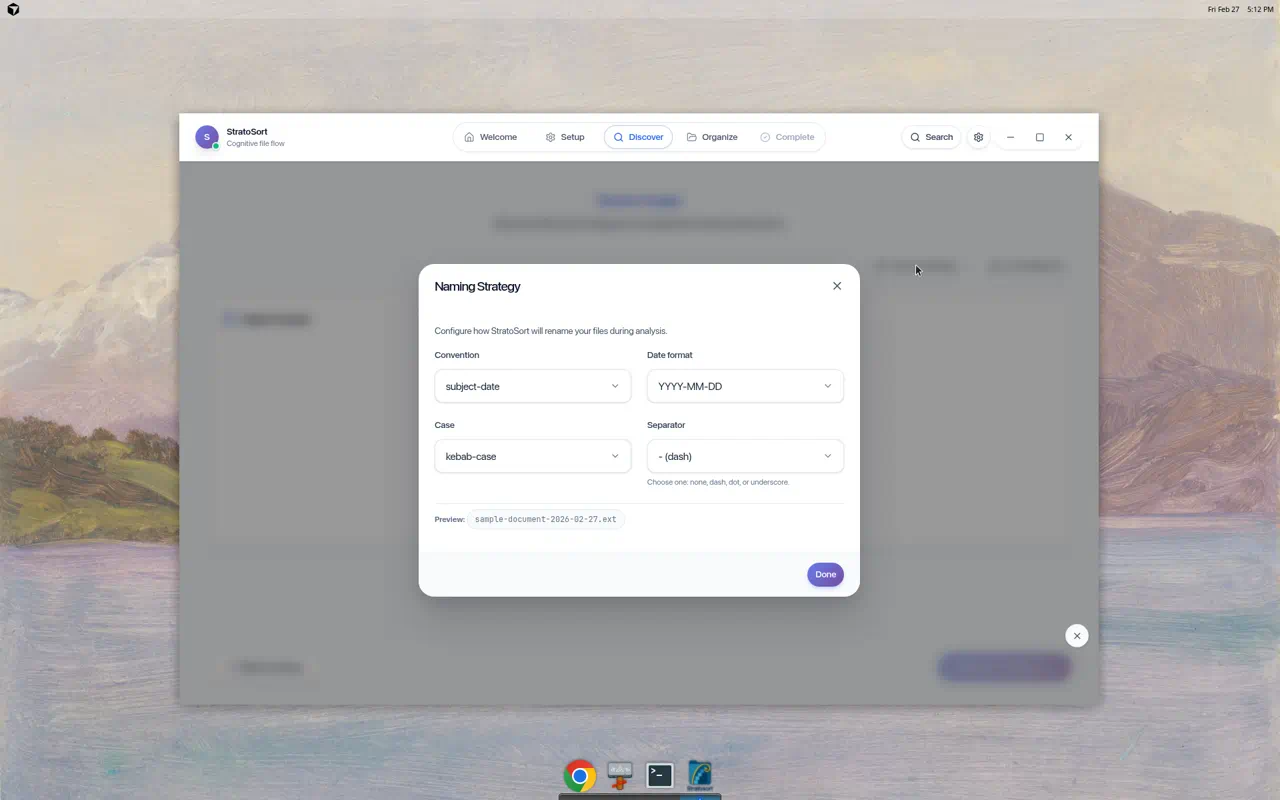1280x800 pixels.
Task: Click the Search button
Action: click(x=931, y=137)
